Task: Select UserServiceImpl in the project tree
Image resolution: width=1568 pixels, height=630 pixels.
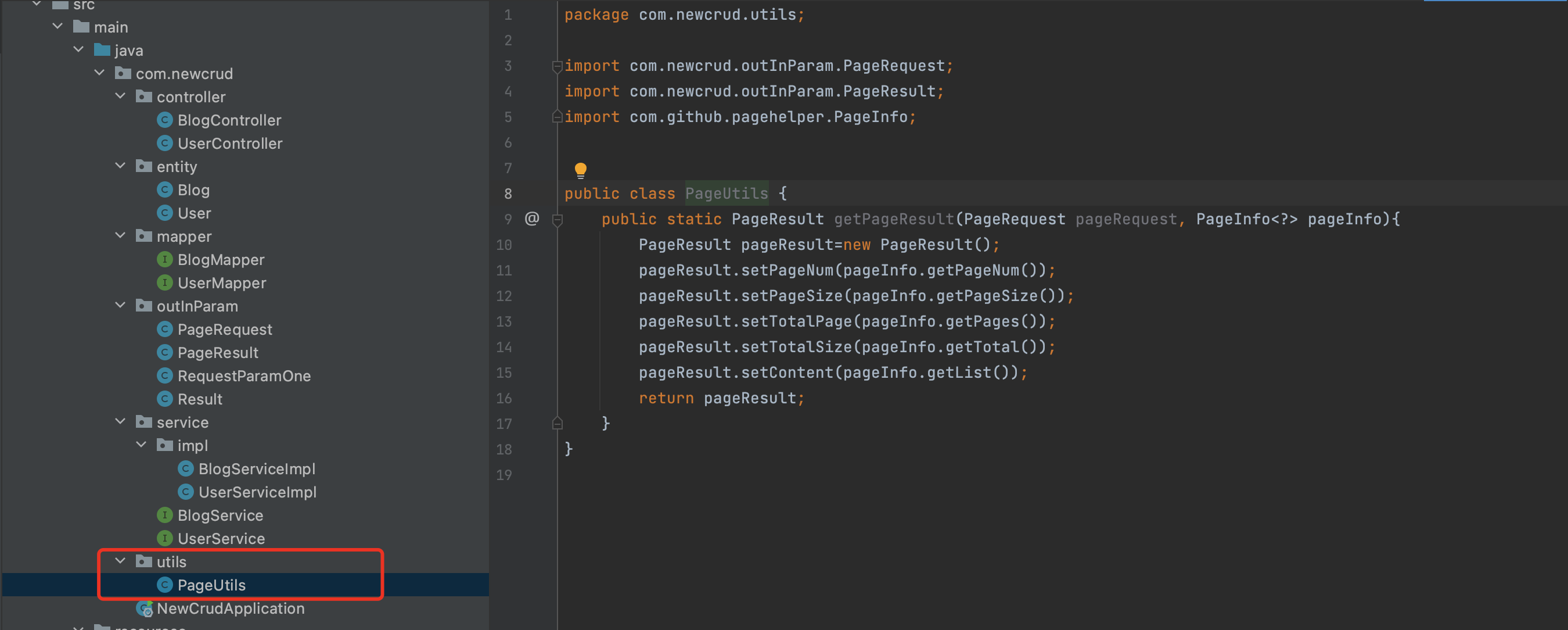Action: 257,492
